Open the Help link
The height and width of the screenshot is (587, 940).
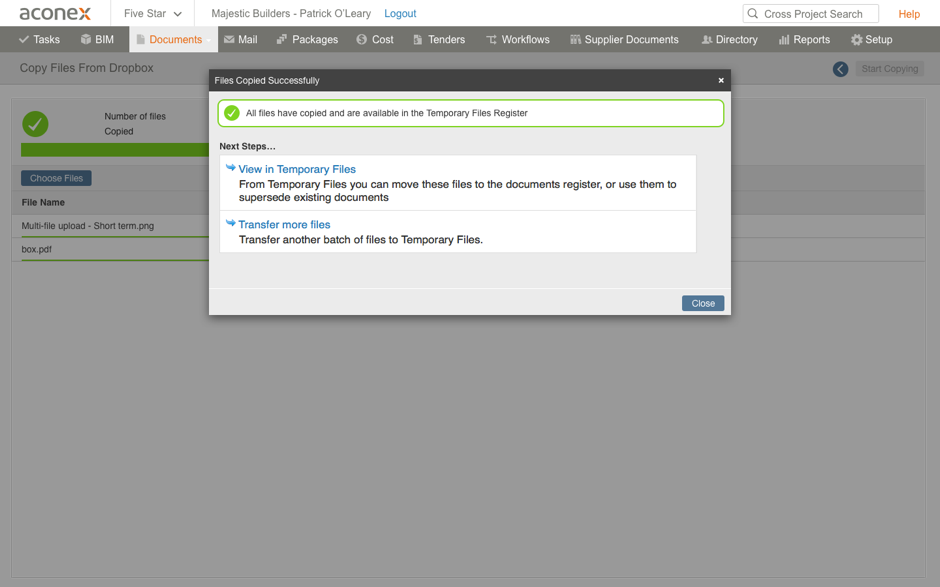pos(909,14)
